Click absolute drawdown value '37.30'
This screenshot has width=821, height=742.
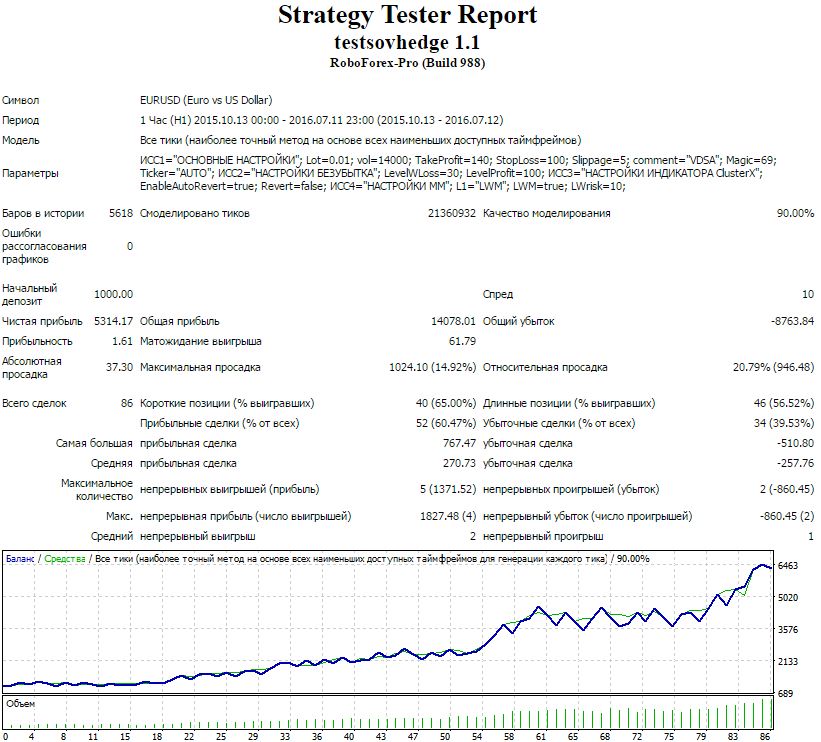click(119, 368)
